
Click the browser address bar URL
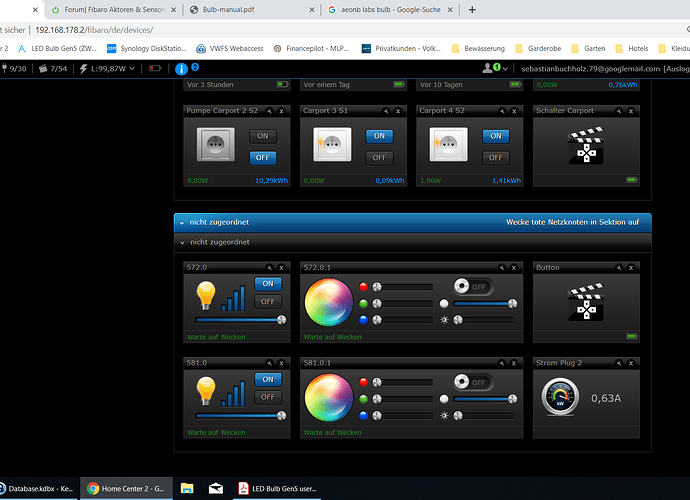94,30
